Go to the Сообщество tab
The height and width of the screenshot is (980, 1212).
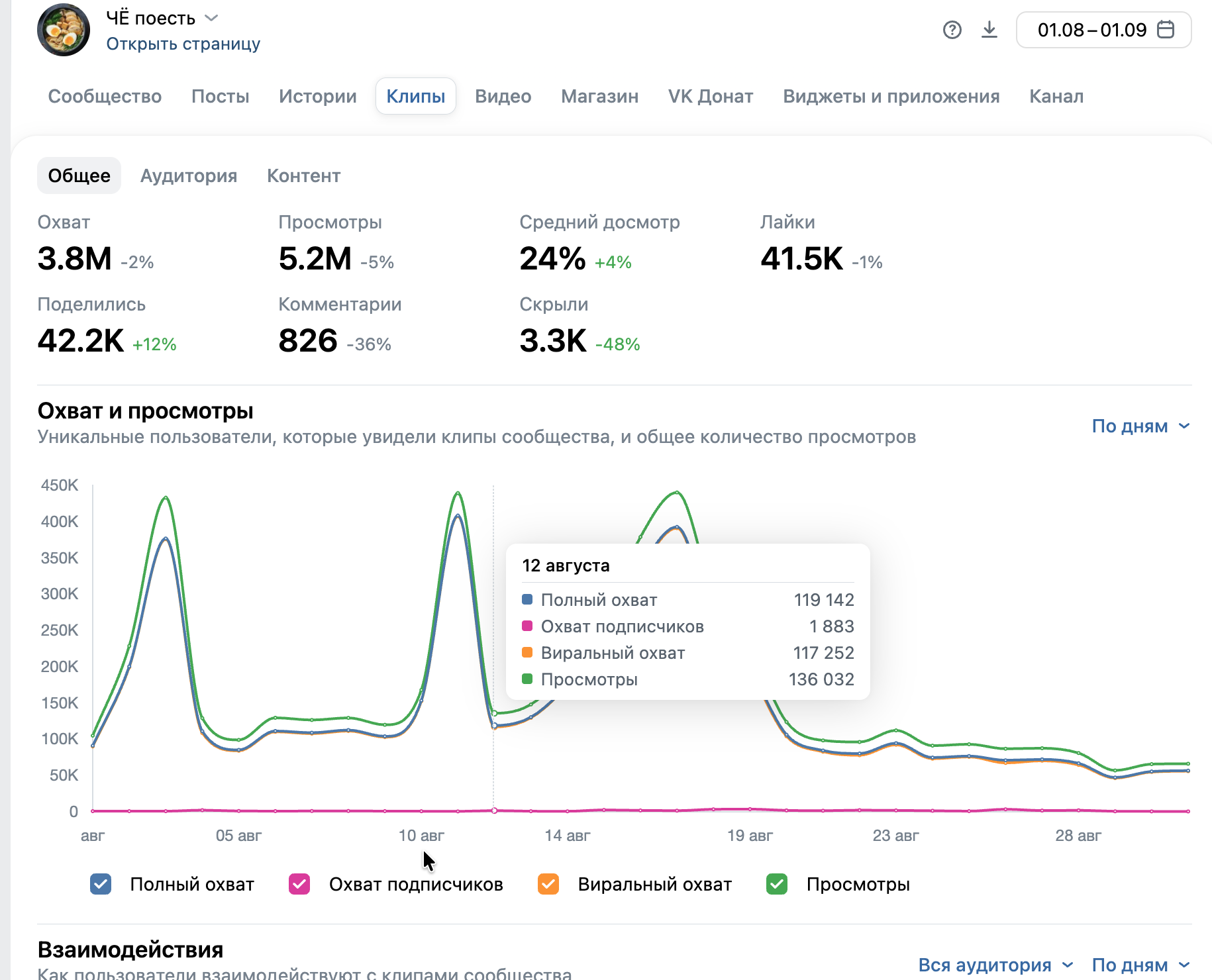tap(105, 96)
